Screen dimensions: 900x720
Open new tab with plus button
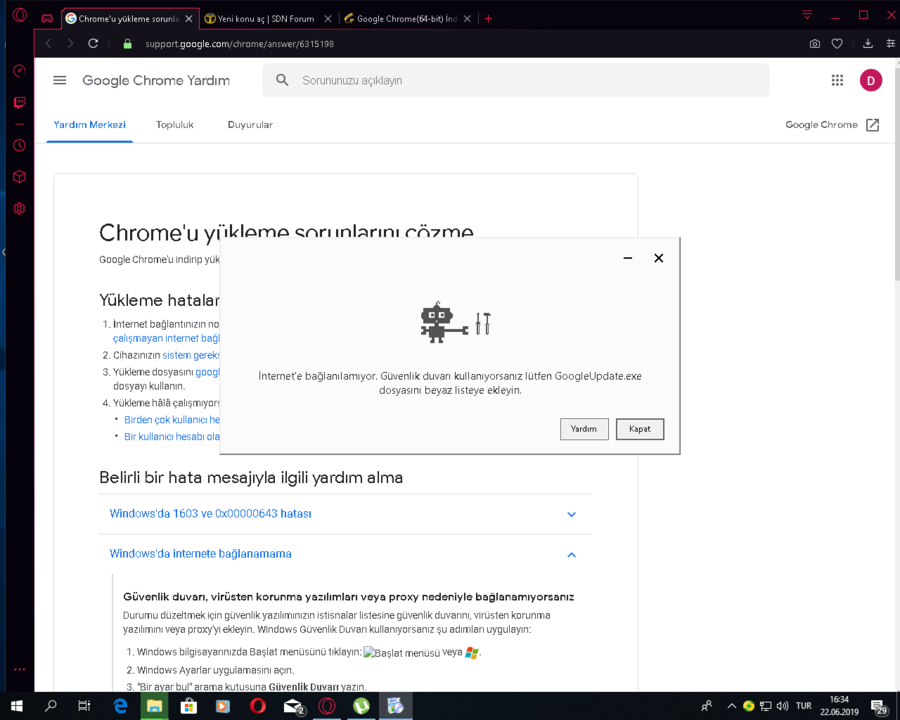click(x=488, y=19)
